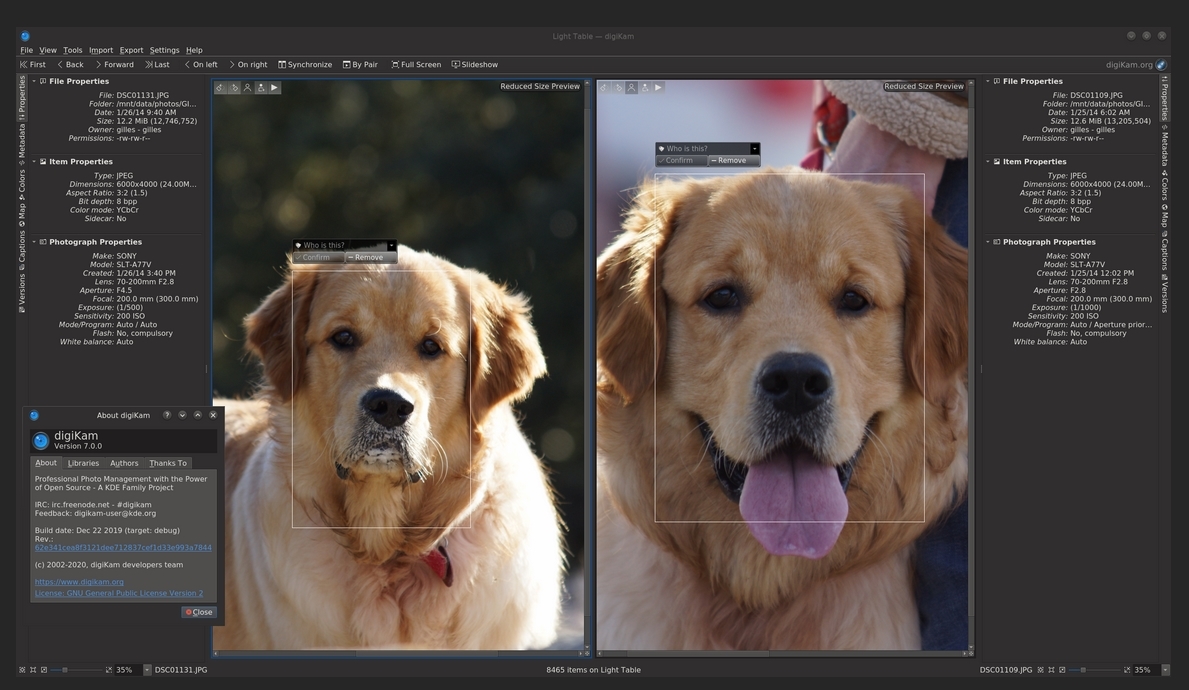Start slideshow via play icon on right preview

coord(658,87)
